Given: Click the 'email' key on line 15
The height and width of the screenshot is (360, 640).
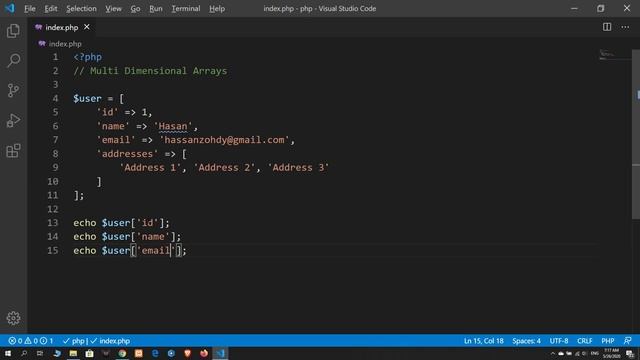Looking at the screenshot, I should click(x=156, y=251).
